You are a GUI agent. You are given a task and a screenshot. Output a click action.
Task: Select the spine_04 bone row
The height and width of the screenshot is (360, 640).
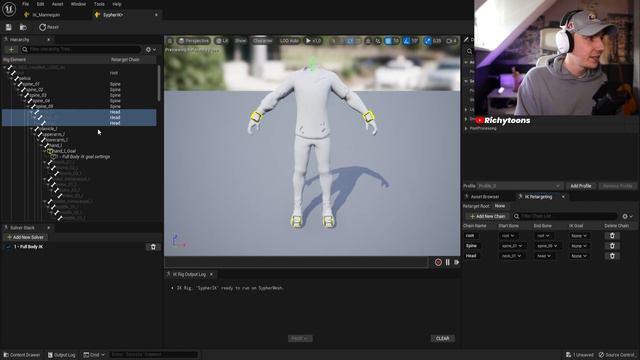tap(79, 100)
